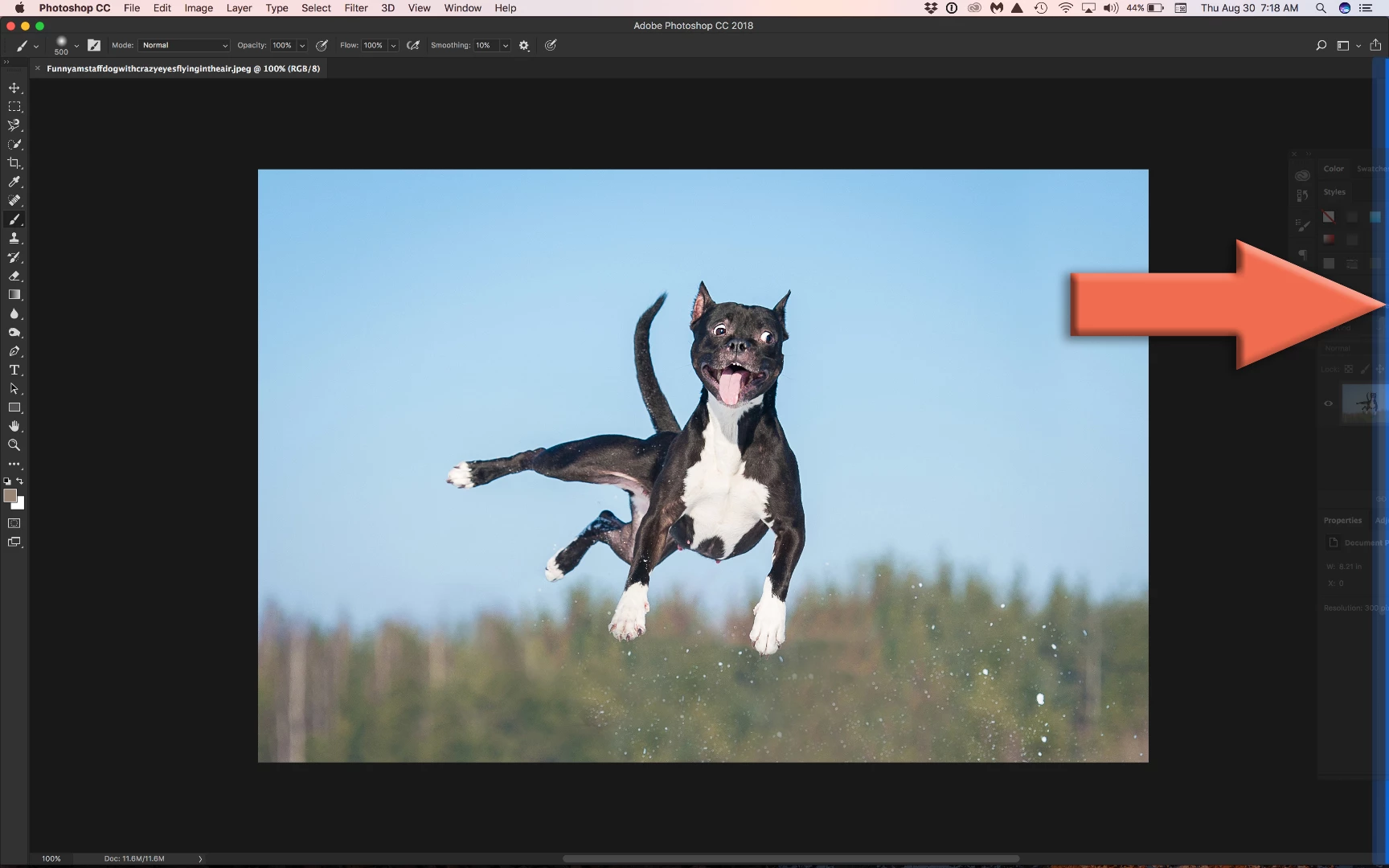Open the Apple menu
The image size is (1389, 868).
tap(19, 8)
